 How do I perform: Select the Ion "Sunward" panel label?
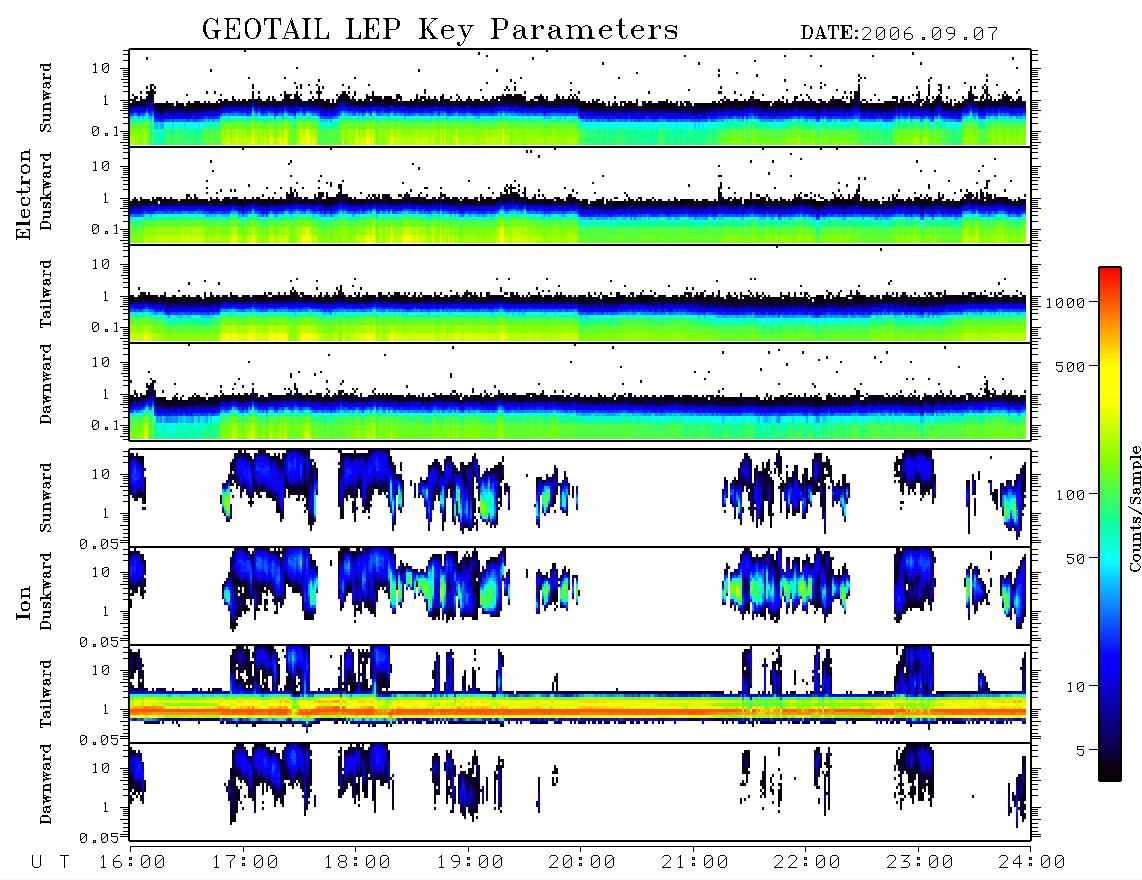pos(47,498)
